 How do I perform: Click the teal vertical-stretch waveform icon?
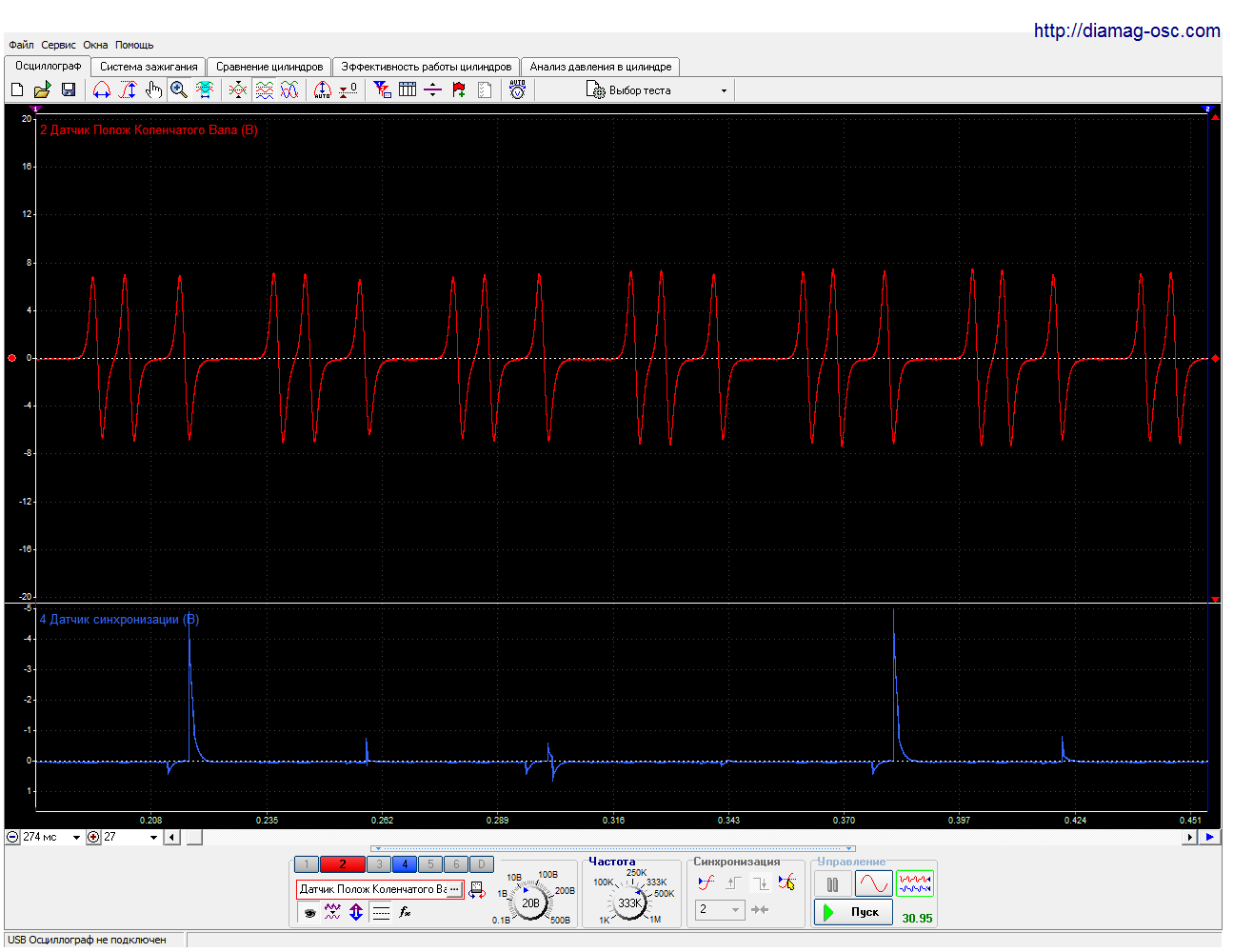[205, 89]
